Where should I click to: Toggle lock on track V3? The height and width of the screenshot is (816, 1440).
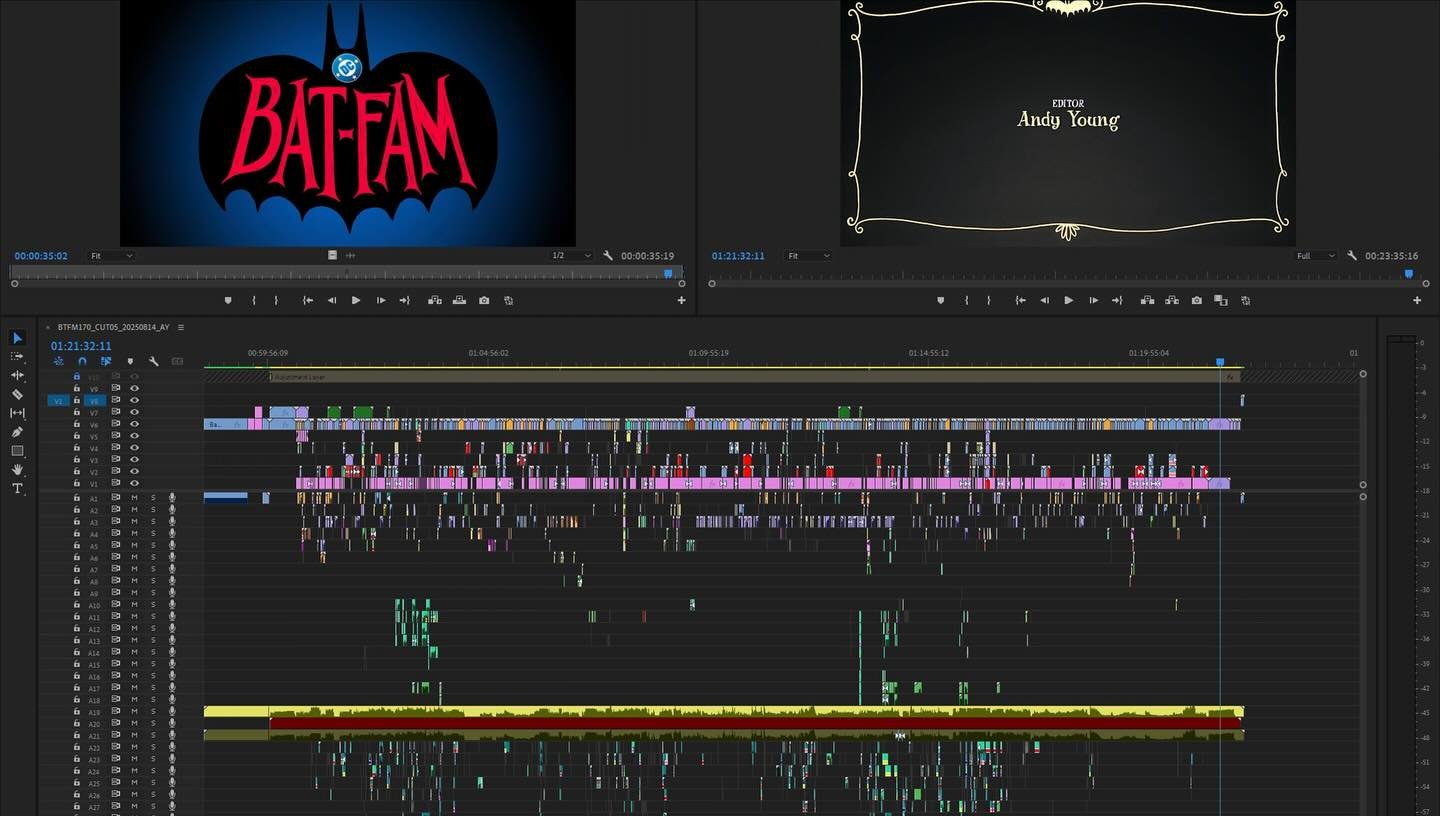(x=76, y=460)
